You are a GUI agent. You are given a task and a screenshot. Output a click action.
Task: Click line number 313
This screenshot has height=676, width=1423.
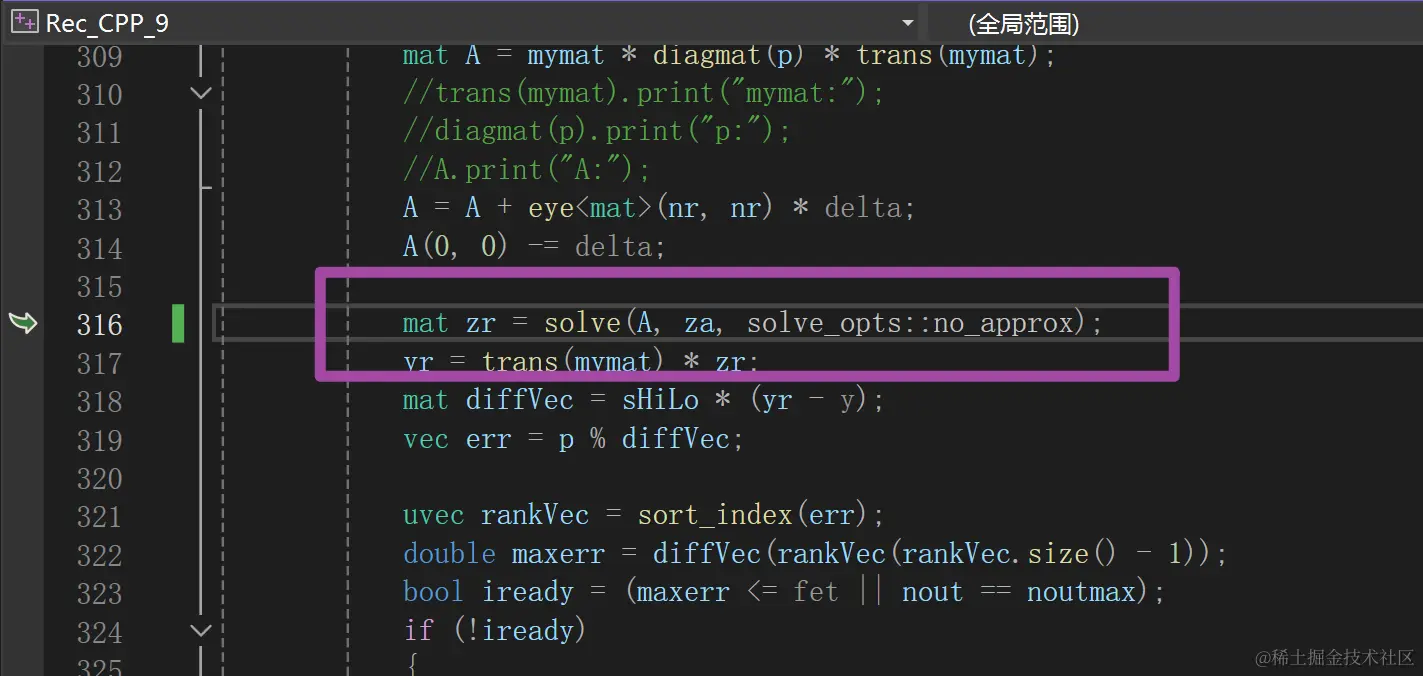[x=100, y=209]
